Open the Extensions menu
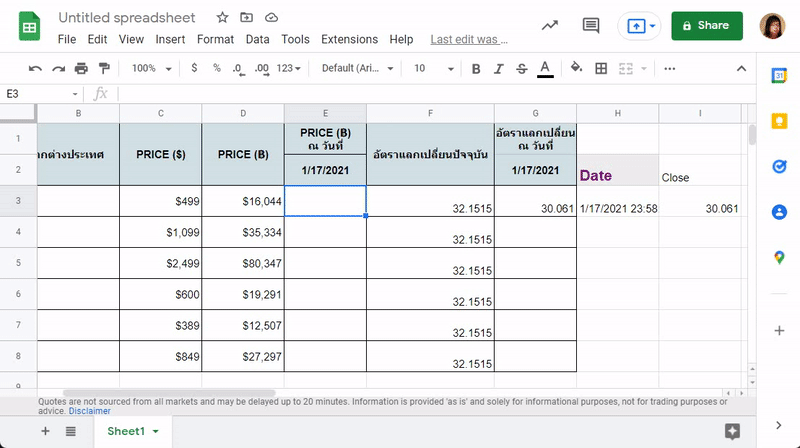 (348, 40)
